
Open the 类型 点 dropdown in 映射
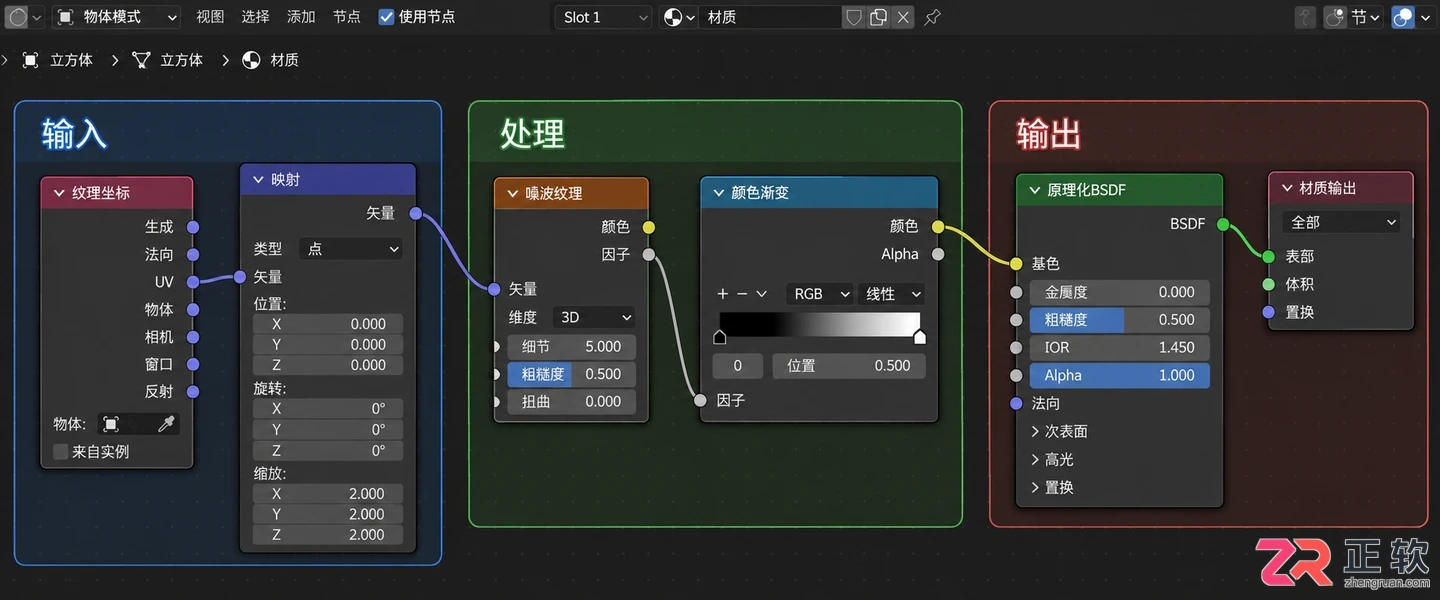(x=352, y=249)
